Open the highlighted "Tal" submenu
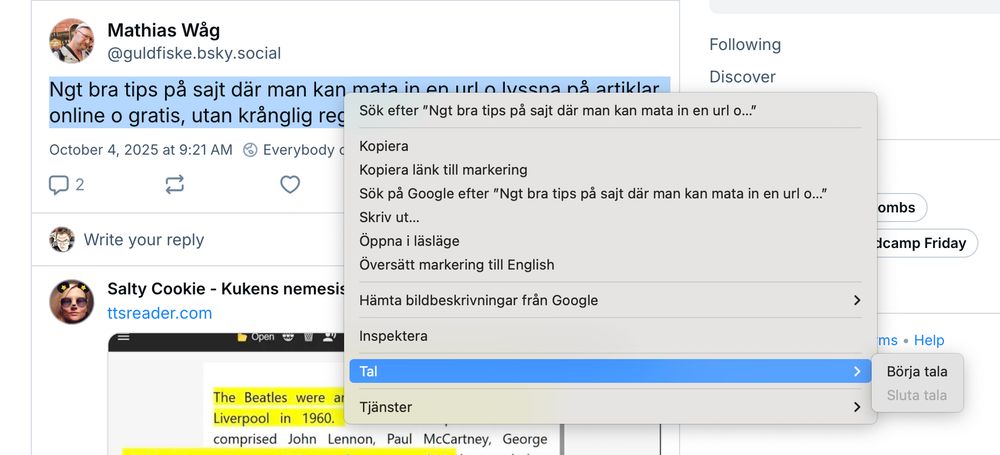The image size is (1000, 455). (x=610, y=371)
